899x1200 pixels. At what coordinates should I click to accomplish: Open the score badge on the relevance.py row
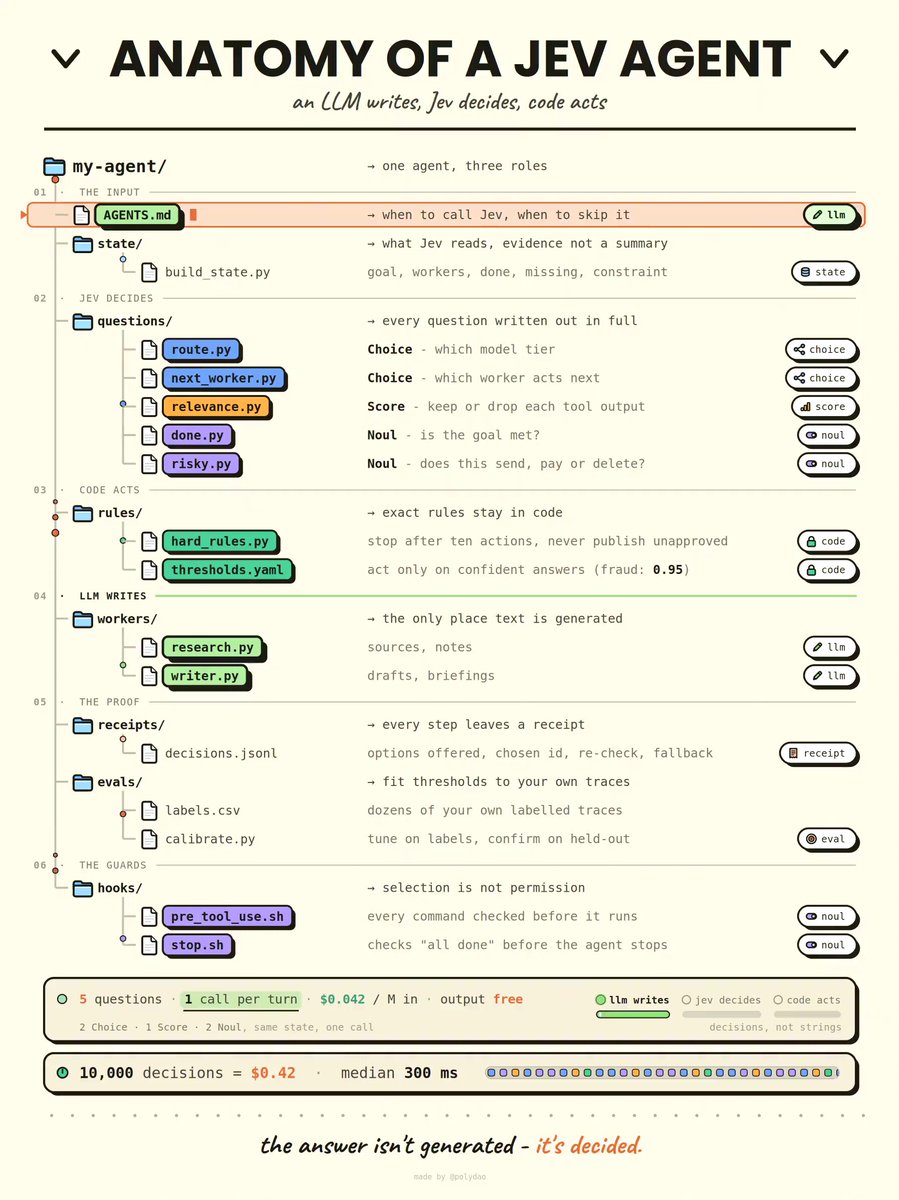(823, 407)
